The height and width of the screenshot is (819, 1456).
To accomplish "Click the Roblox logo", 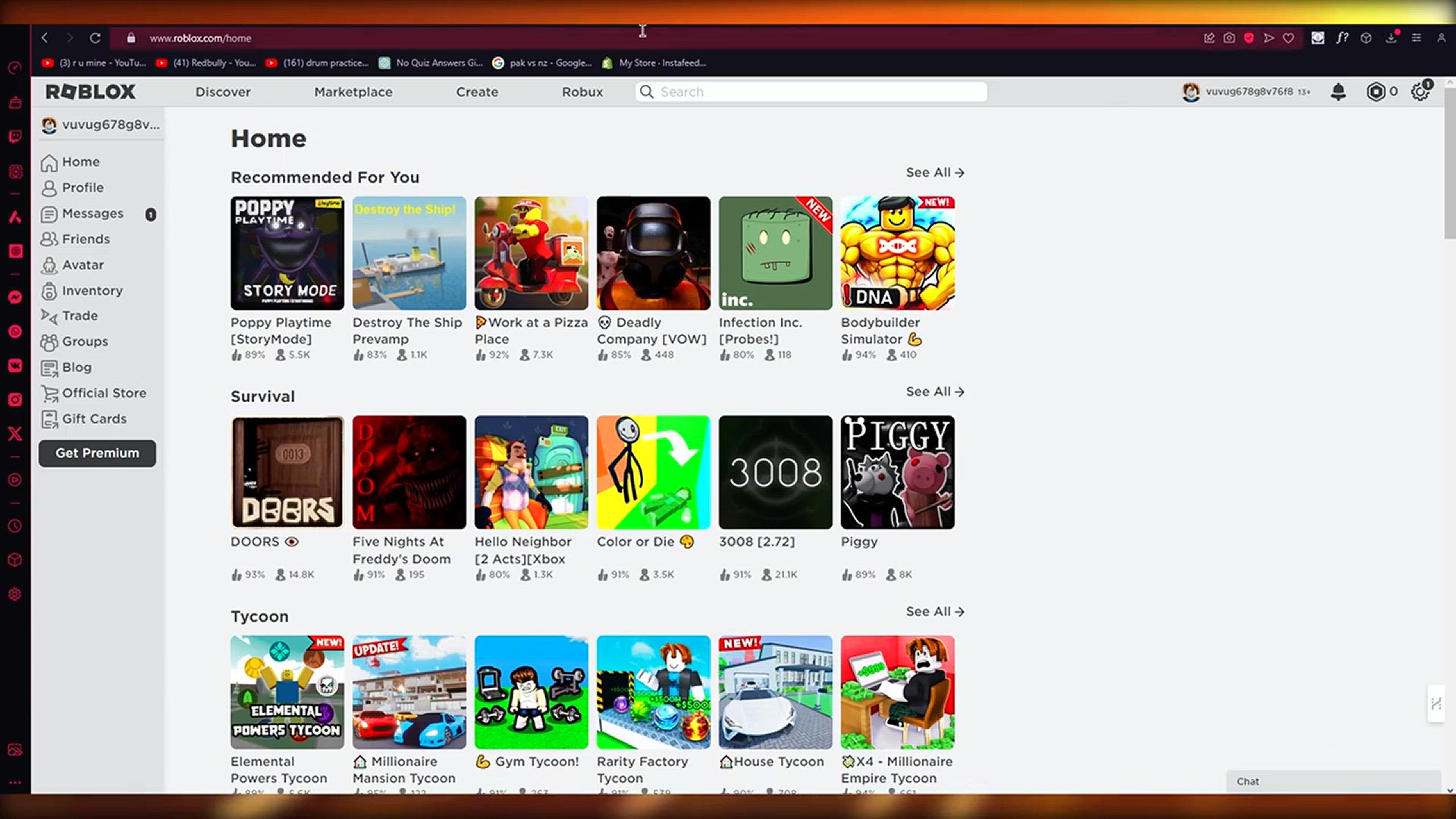I will point(90,92).
